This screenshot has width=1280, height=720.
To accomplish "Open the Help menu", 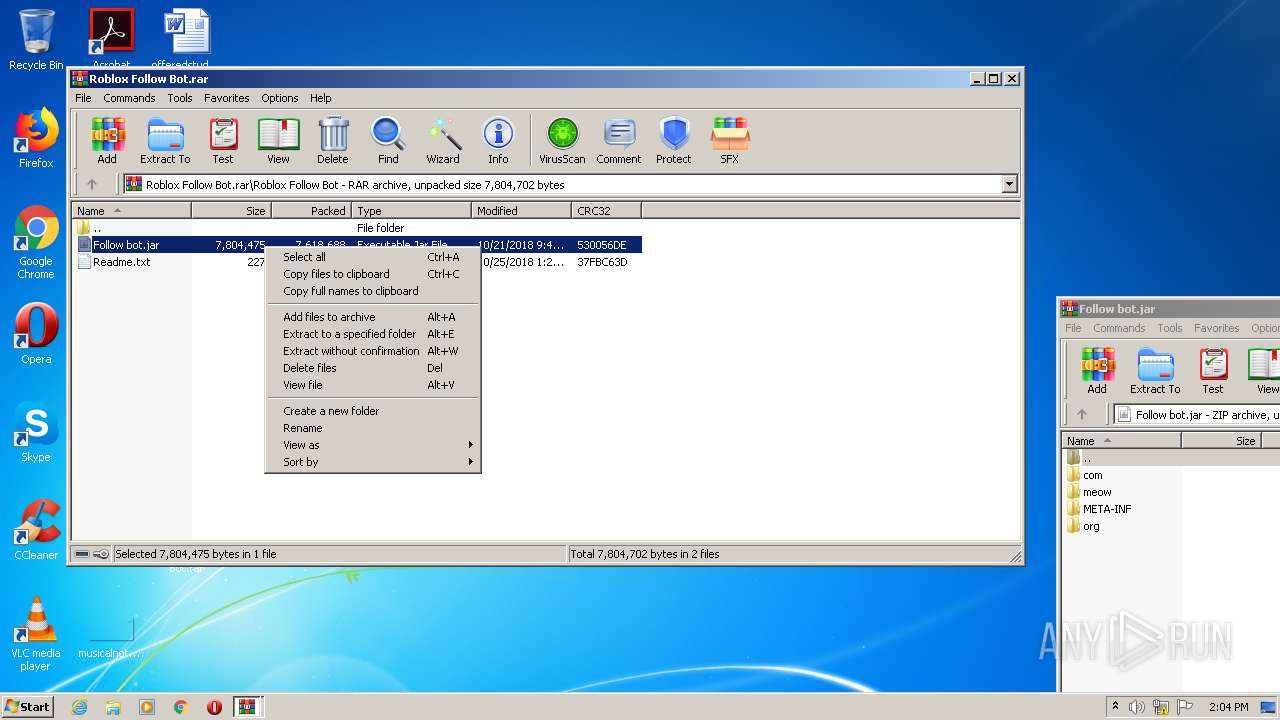I will click(320, 98).
